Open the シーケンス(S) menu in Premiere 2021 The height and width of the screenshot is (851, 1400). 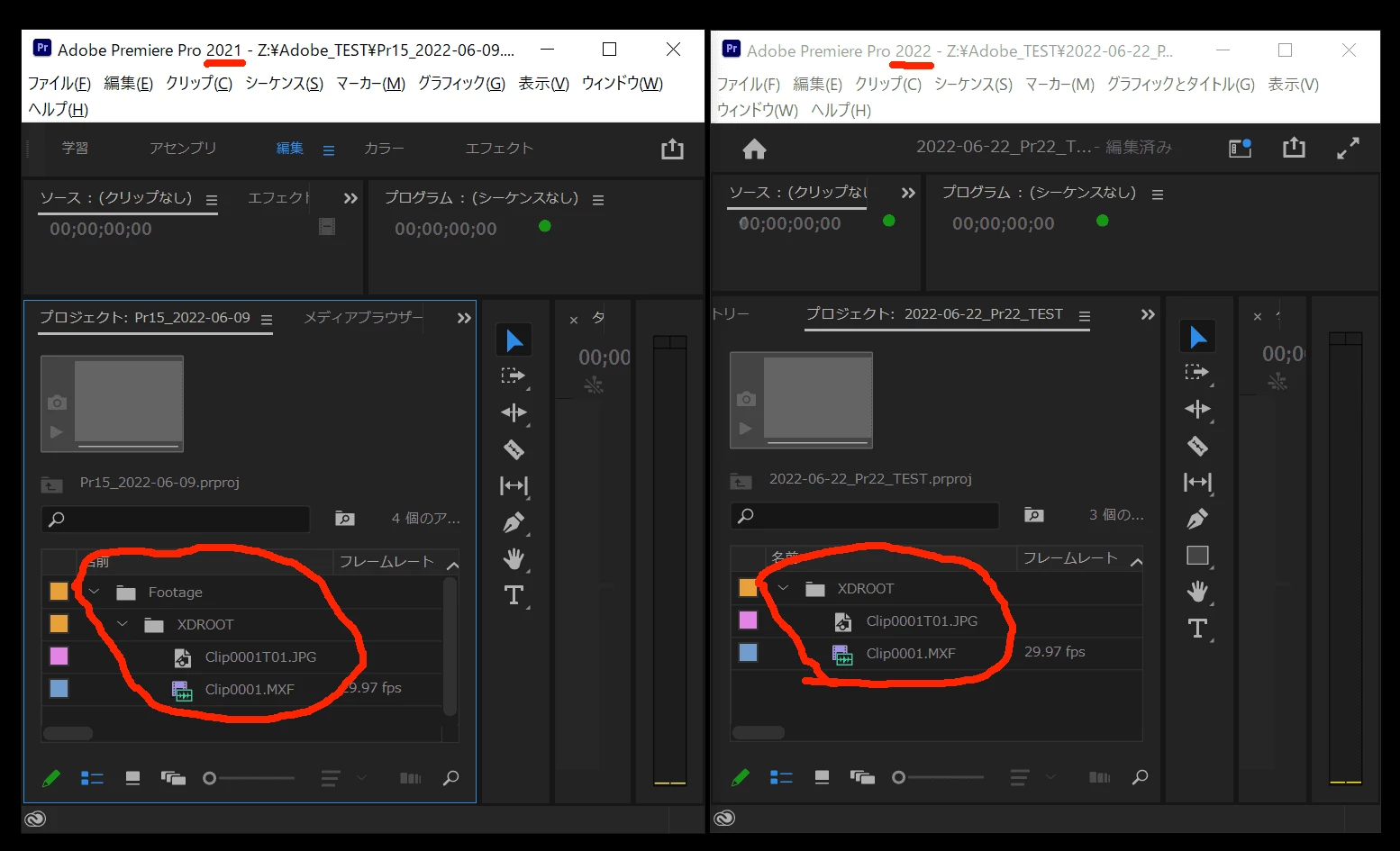pyautogui.click(x=284, y=83)
